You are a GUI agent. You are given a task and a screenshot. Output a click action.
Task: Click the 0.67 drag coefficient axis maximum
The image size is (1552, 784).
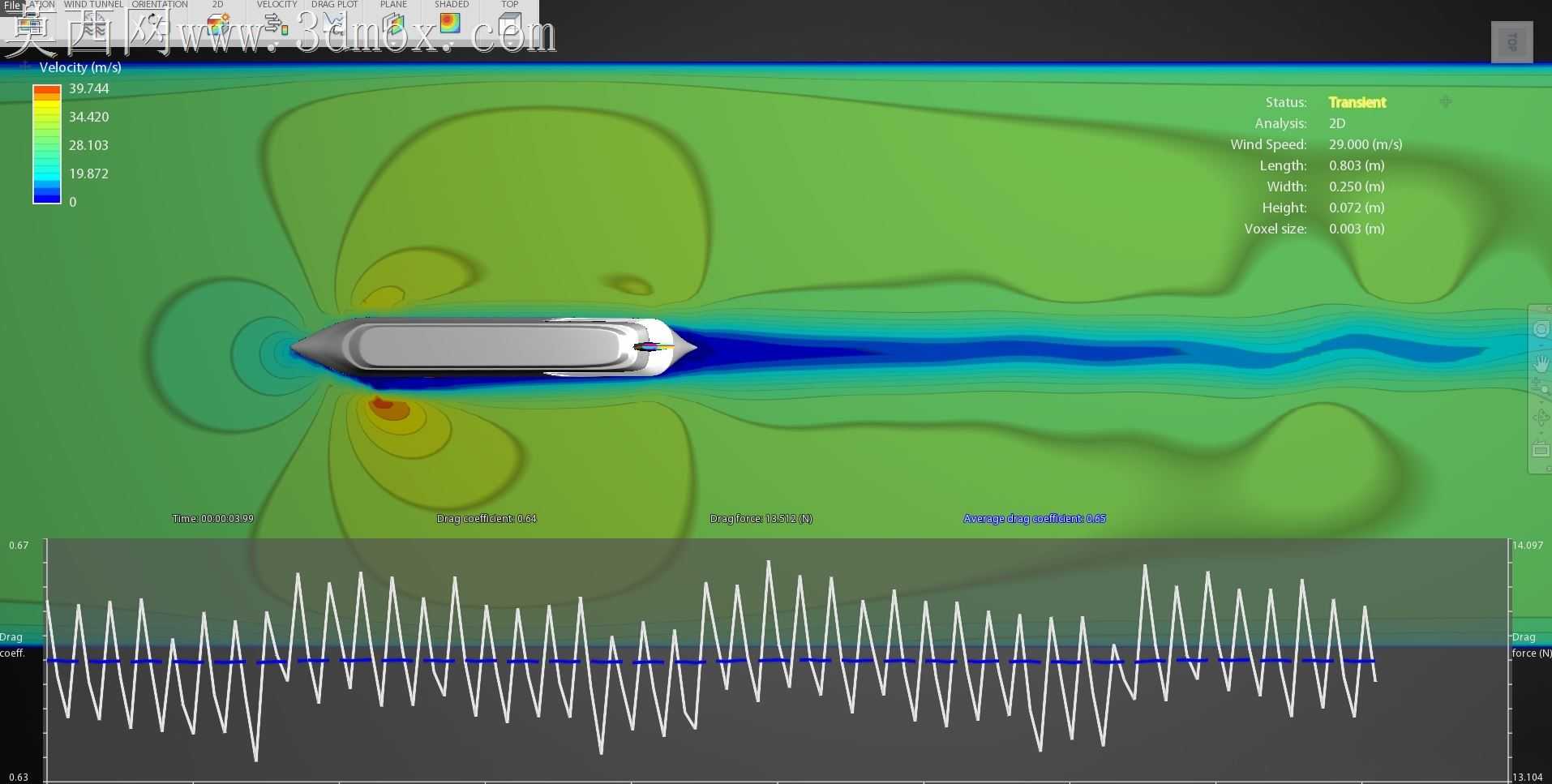[19, 546]
